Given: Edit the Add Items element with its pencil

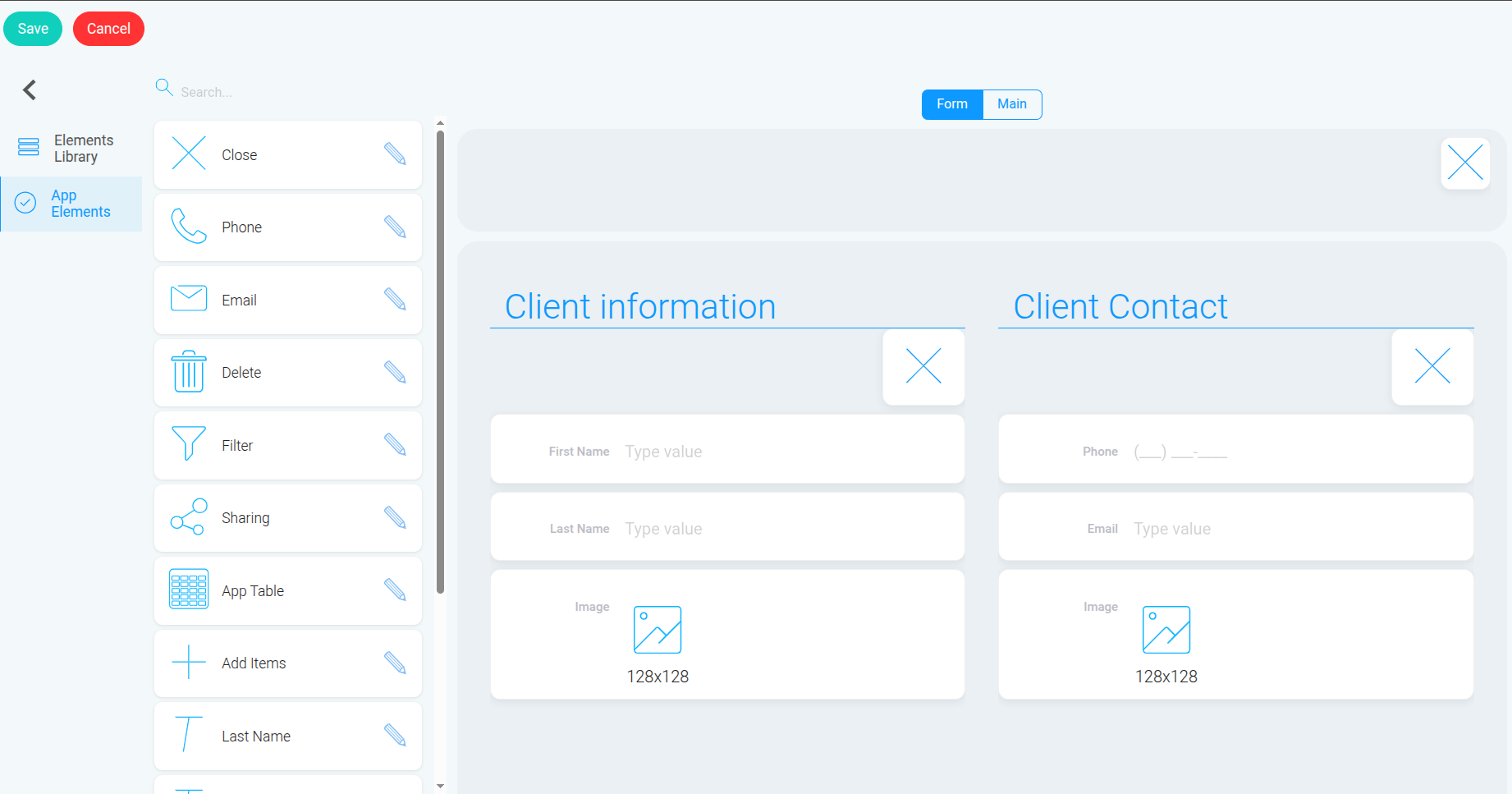Looking at the screenshot, I should [x=395, y=663].
